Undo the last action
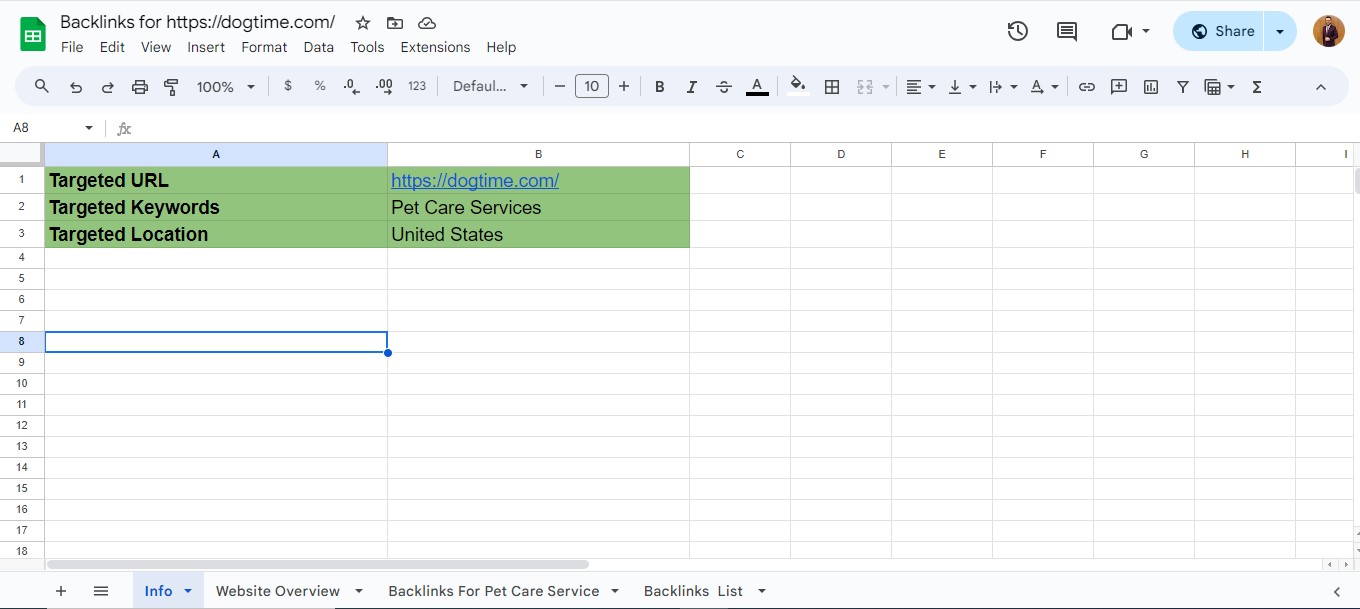The width and height of the screenshot is (1360, 609). coord(76,87)
